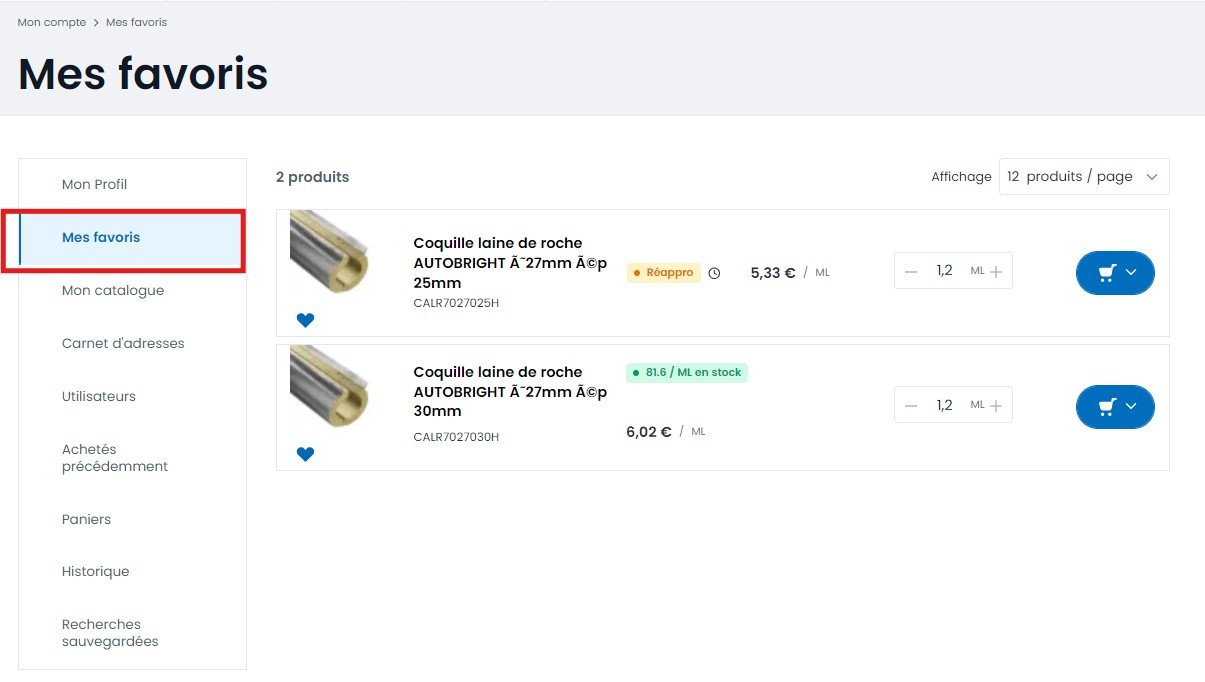
Task: Open the Utilisateurs section
Action: click(x=99, y=397)
